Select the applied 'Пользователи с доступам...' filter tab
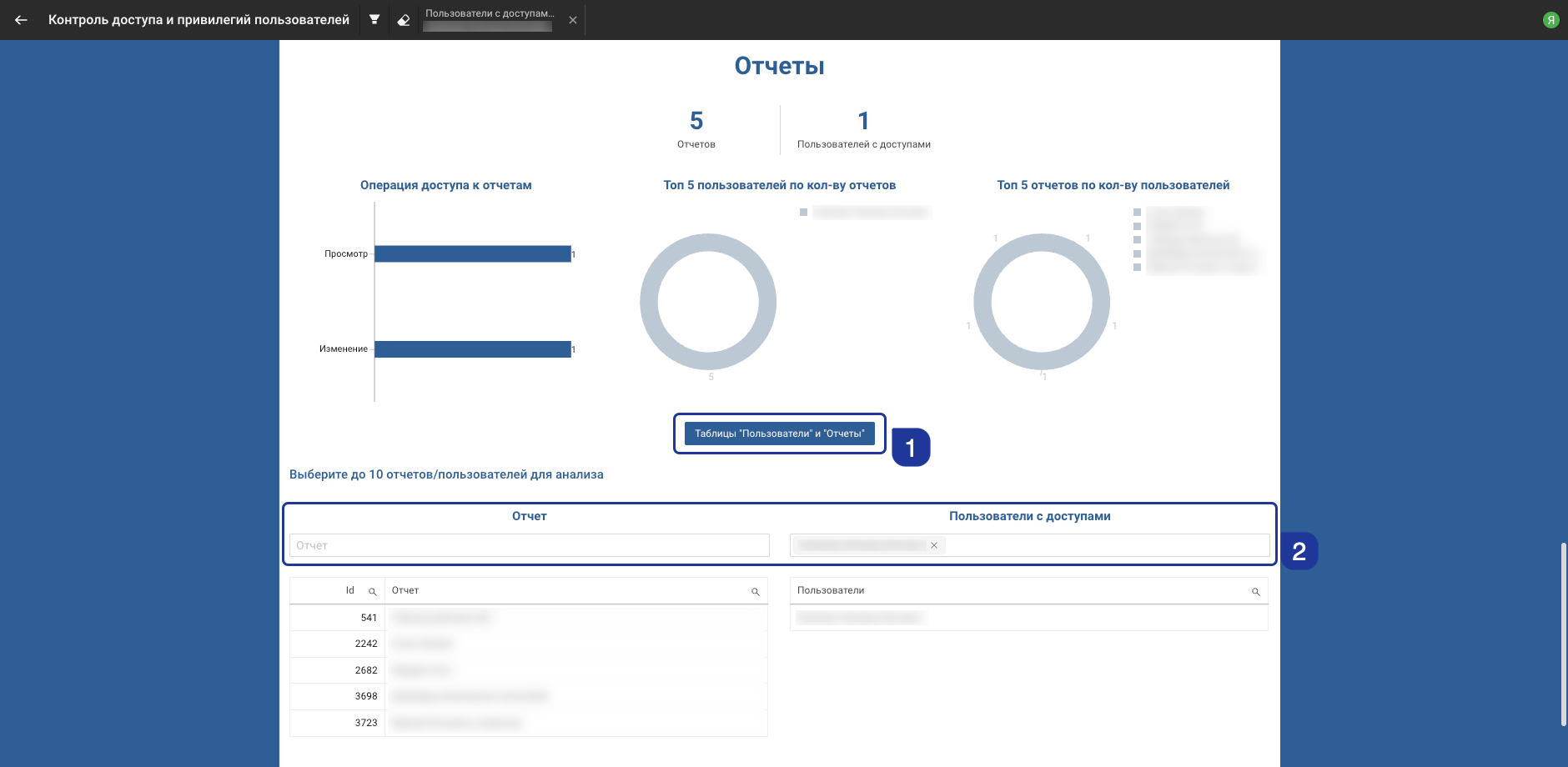The image size is (1568, 767). click(x=489, y=19)
